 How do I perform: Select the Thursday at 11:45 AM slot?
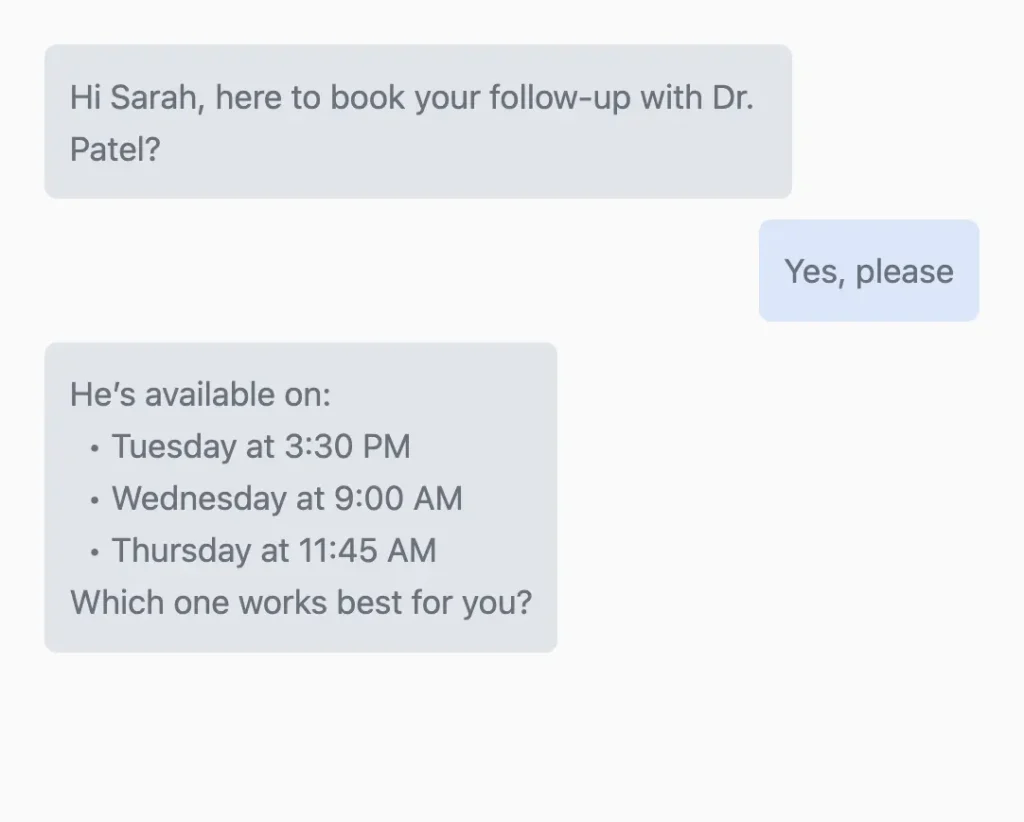pyautogui.click(x=274, y=550)
